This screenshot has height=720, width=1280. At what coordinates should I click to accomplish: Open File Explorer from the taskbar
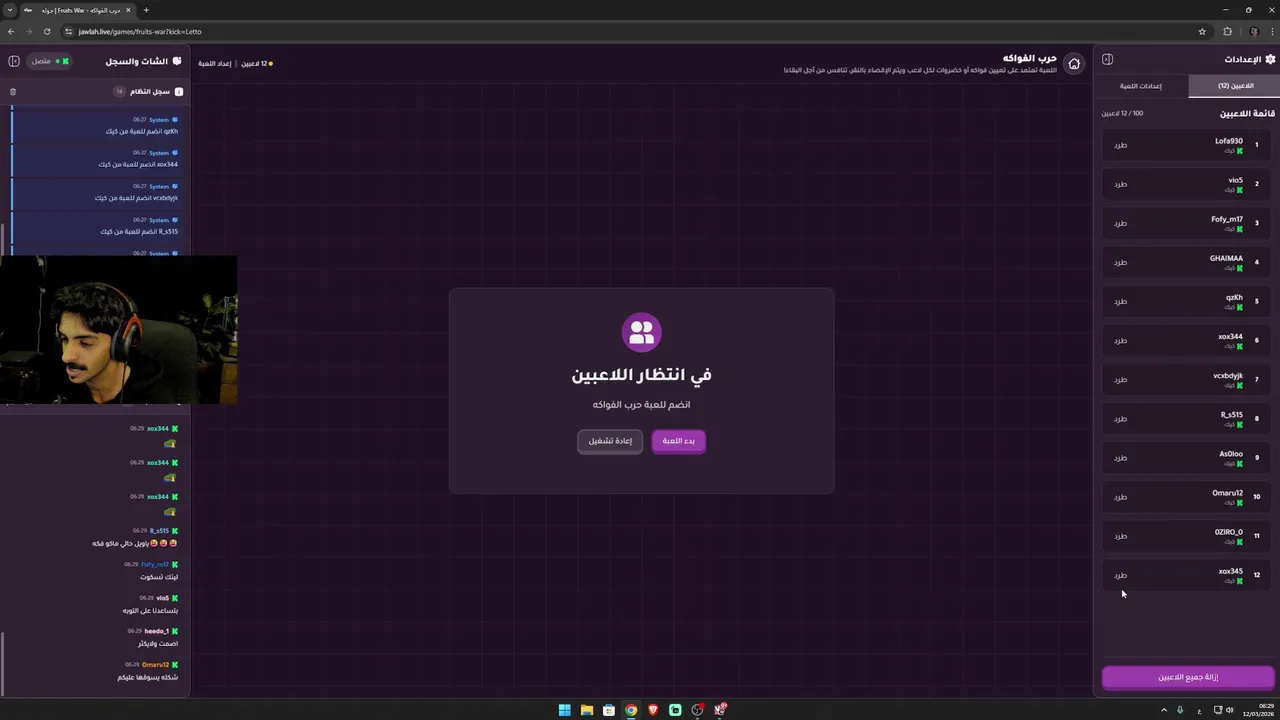coord(587,710)
